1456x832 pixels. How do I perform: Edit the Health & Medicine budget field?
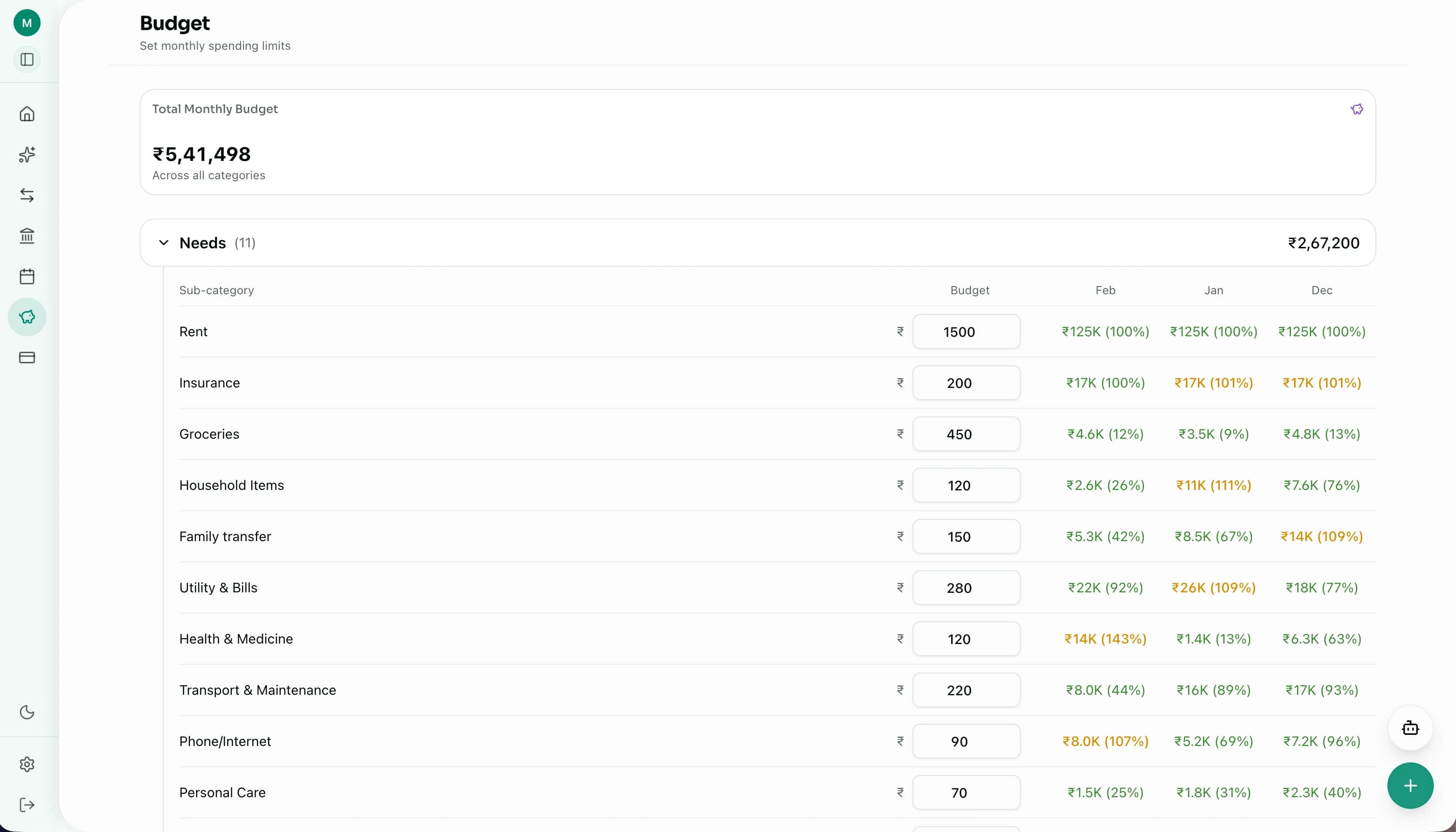click(x=966, y=639)
